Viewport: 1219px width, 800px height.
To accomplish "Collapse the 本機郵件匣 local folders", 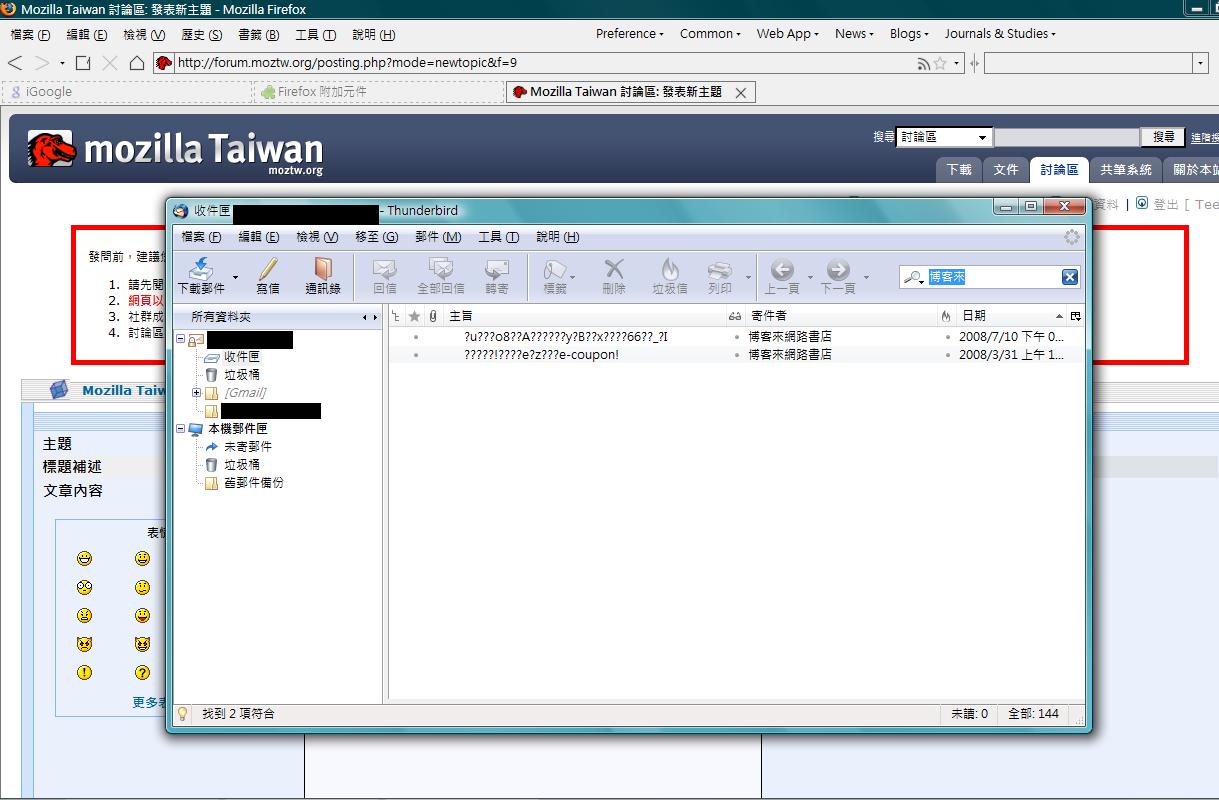I will (181, 429).
